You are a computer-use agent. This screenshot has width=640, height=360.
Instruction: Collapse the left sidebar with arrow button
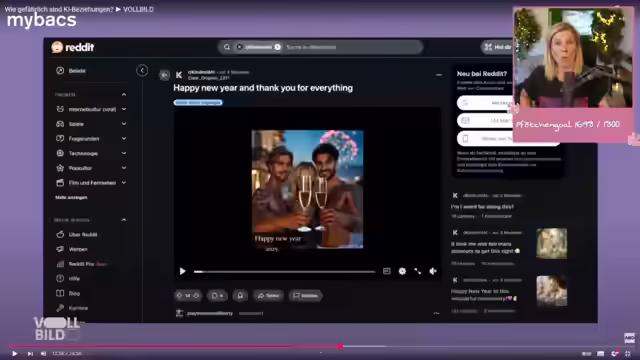coord(142,71)
